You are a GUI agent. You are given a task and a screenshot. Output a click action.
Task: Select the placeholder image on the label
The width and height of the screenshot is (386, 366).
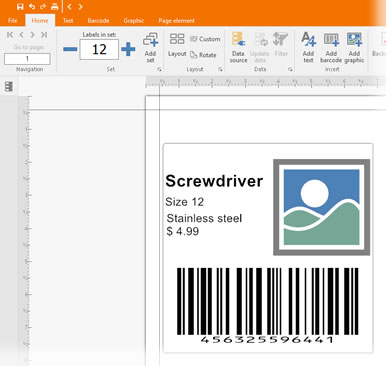[x=322, y=207]
